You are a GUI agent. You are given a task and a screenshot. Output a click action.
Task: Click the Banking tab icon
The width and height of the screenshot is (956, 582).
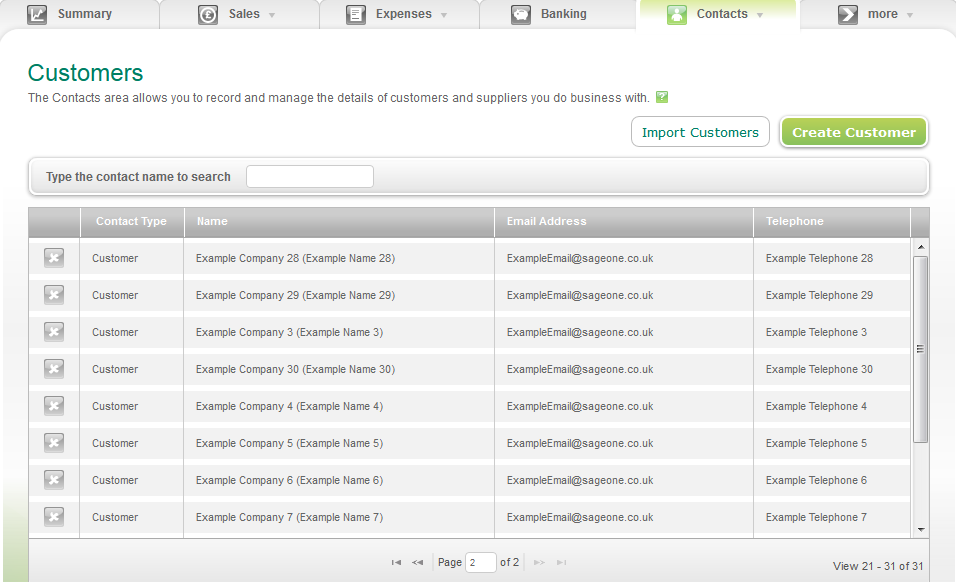tap(521, 14)
